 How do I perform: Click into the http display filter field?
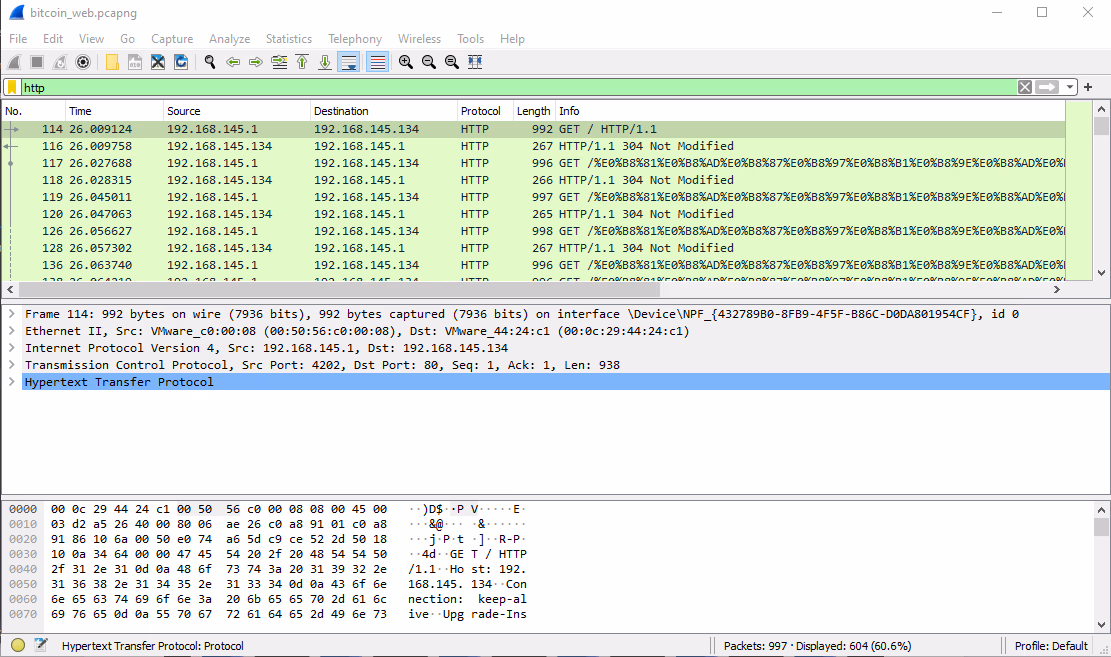pos(517,87)
